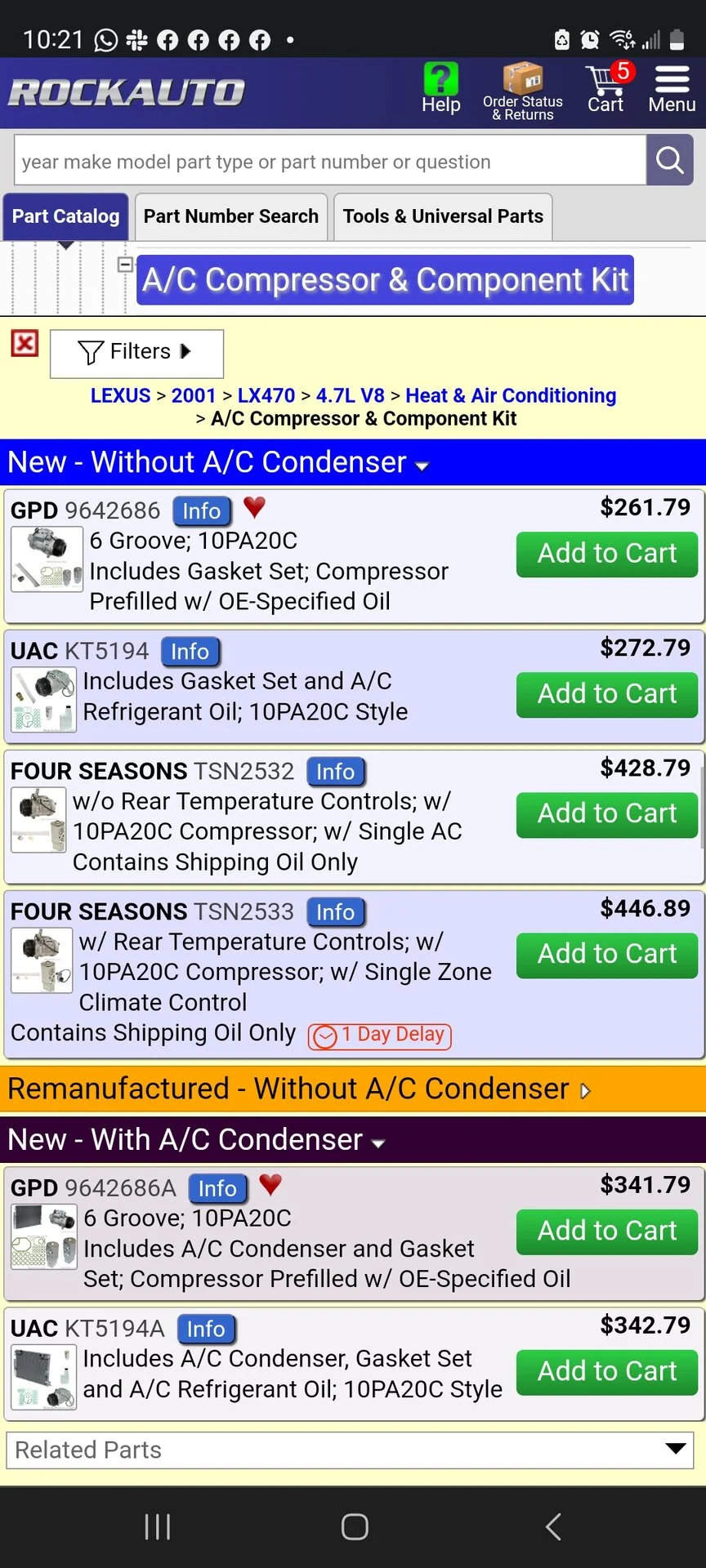Open the shopping cart icon
706x1568 pixels.
(605, 82)
